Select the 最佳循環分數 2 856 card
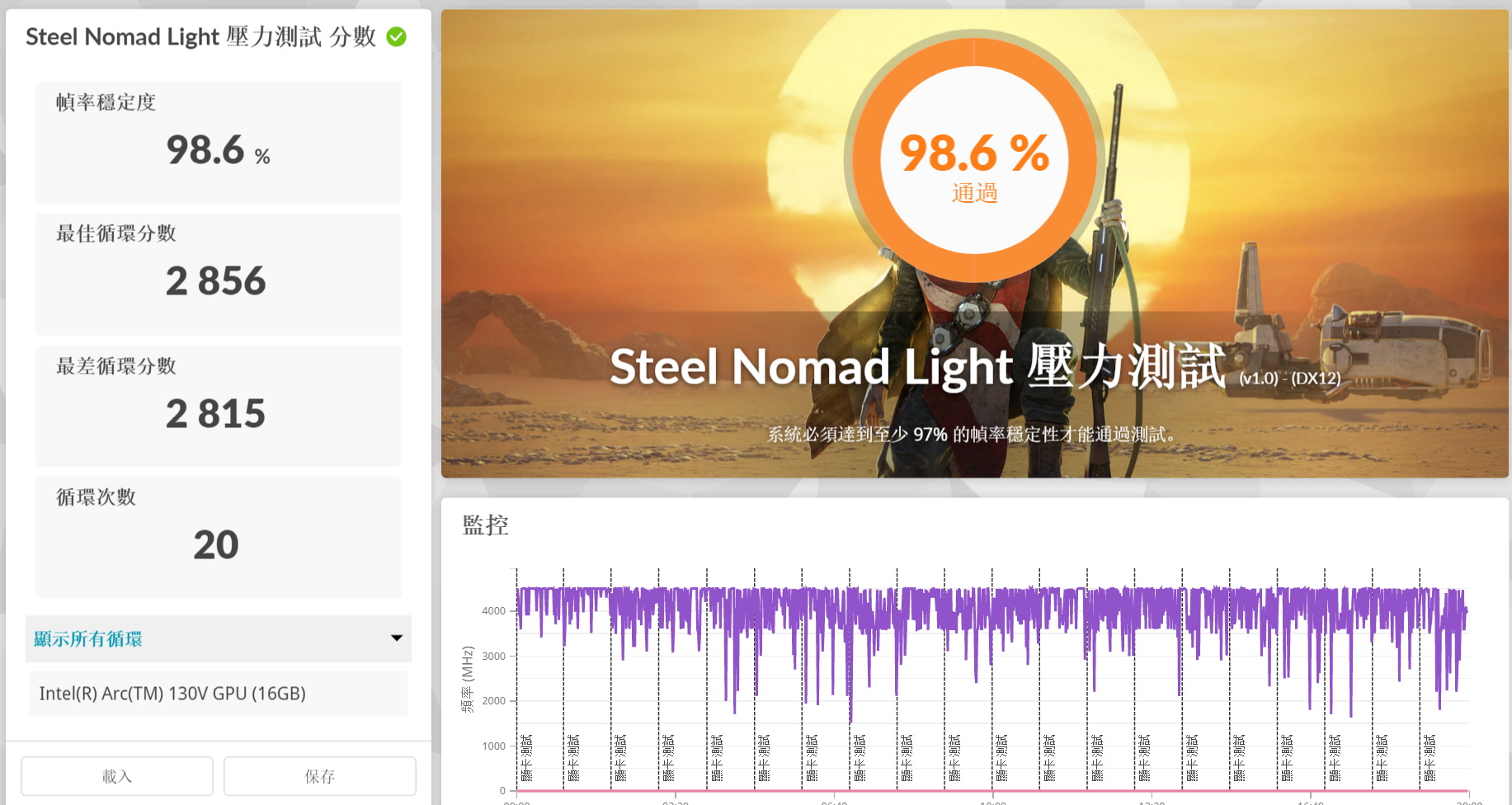 (x=218, y=274)
